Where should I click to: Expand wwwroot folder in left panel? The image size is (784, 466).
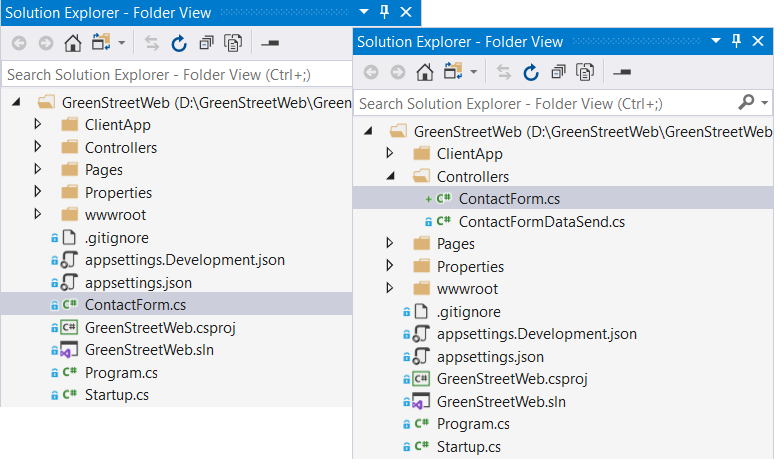[38, 214]
